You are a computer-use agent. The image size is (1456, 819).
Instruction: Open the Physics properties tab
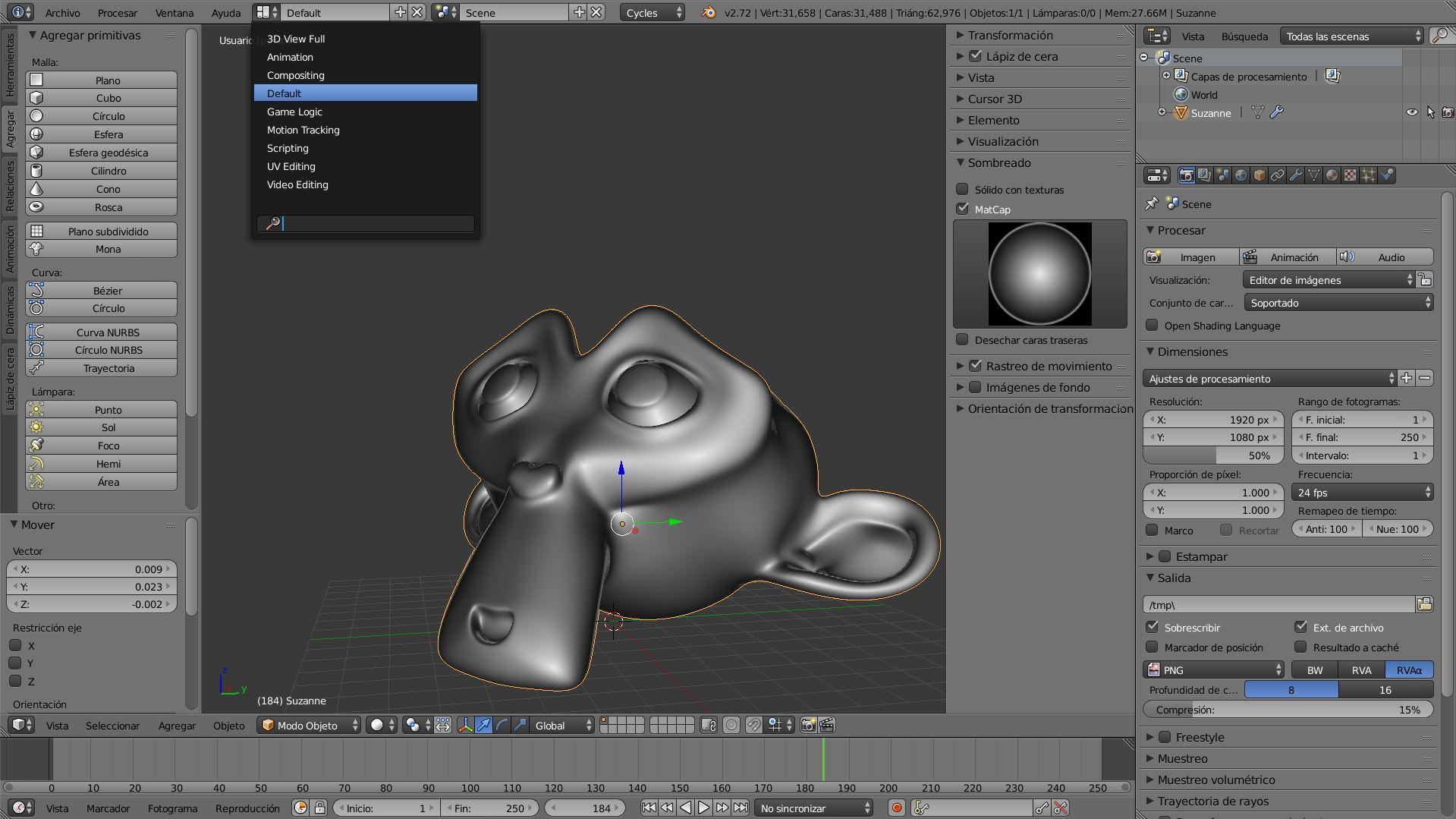tap(1386, 175)
